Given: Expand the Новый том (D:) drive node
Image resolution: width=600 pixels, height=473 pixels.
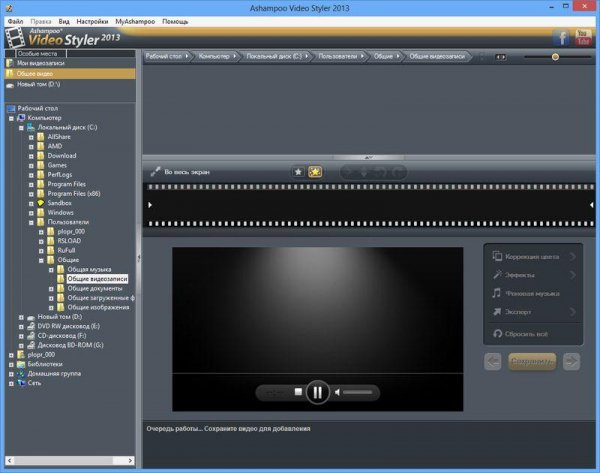Looking at the screenshot, I should (21, 317).
